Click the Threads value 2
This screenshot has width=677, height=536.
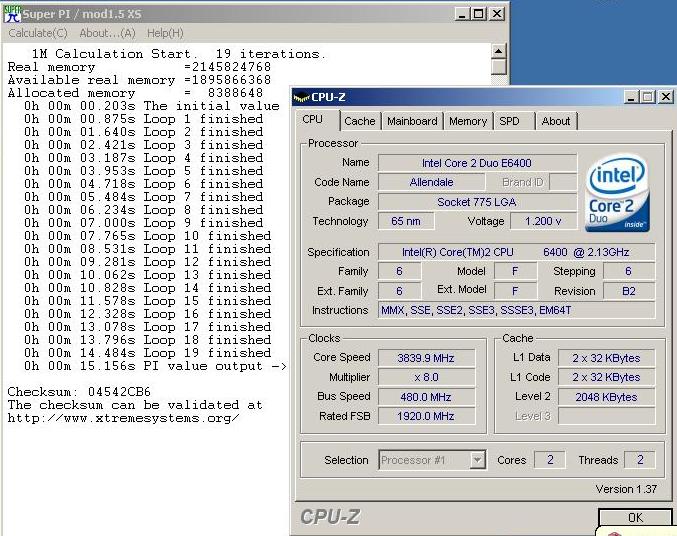(640, 460)
